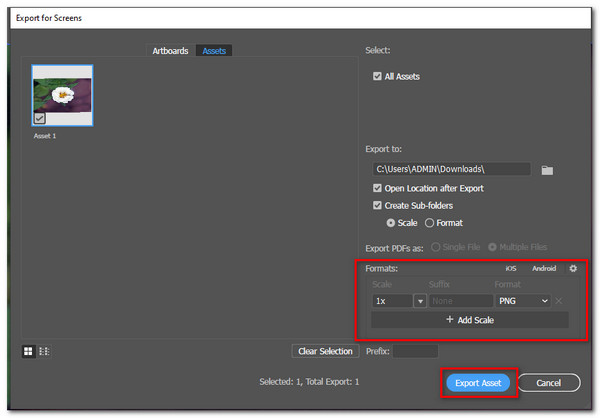Click the Export Asset button
The height and width of the screenshot is (418, 600).
click(476, 383)
